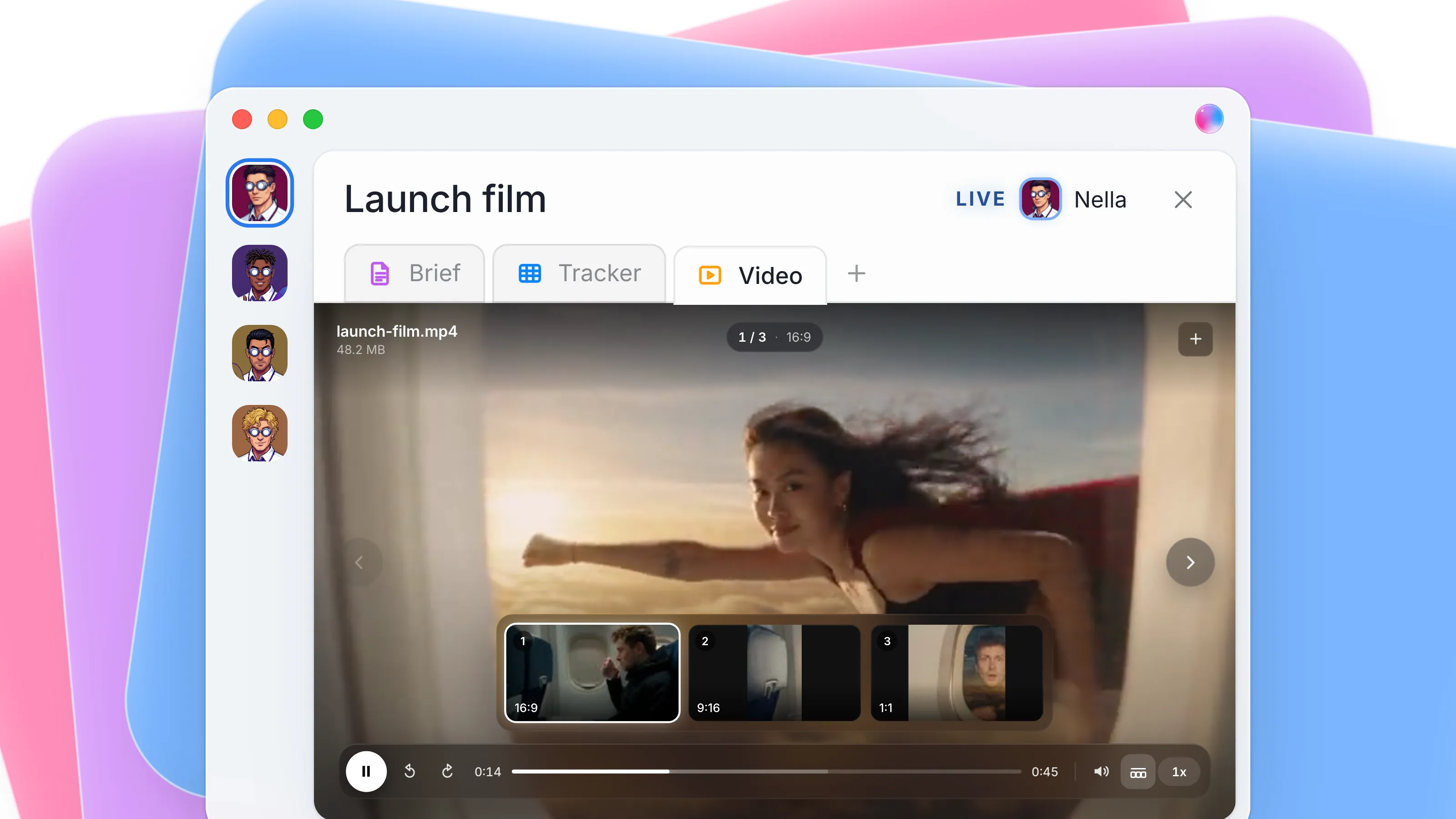Click the Launch film title

pos(445,199)
